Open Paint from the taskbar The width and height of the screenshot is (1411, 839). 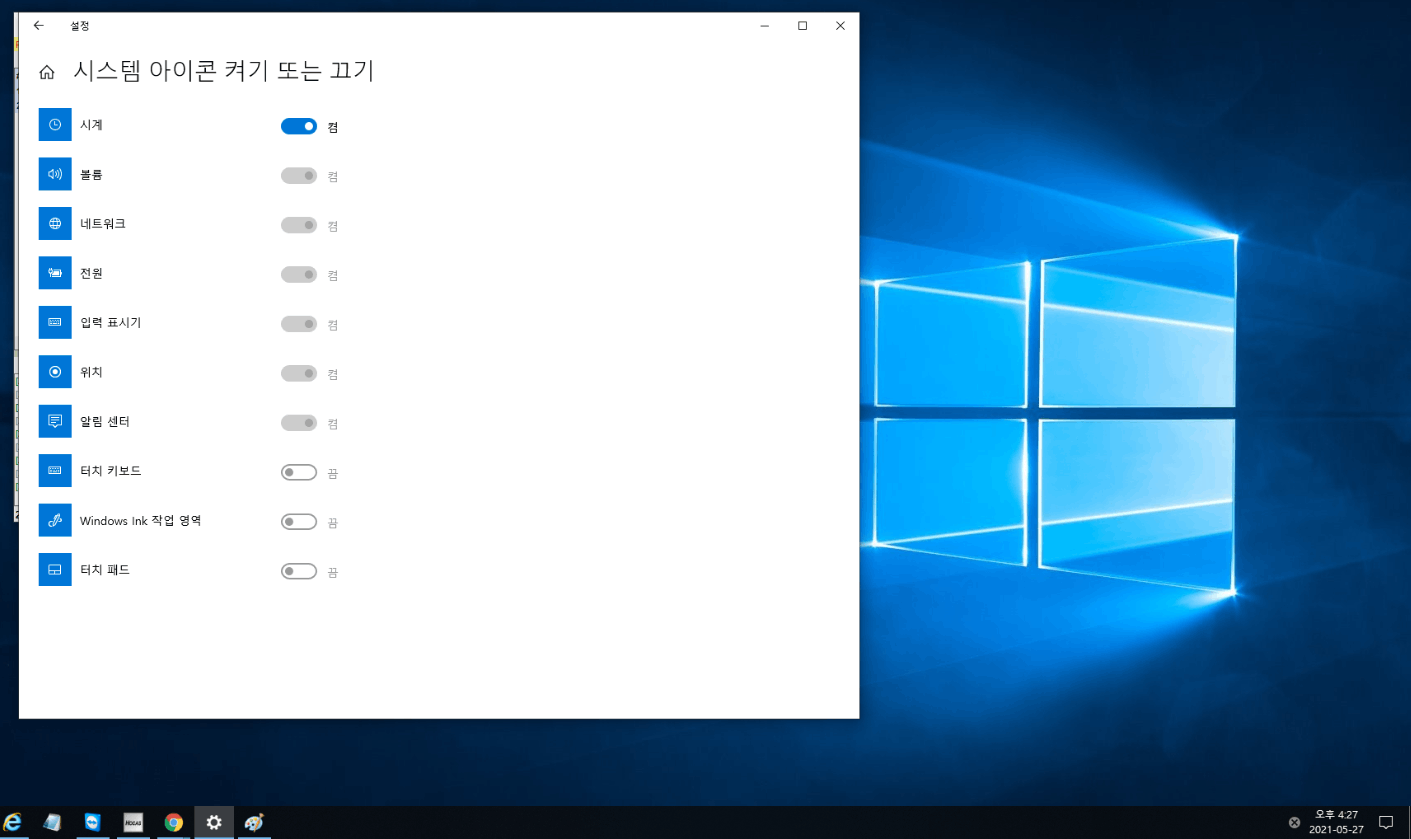(254, 822)
